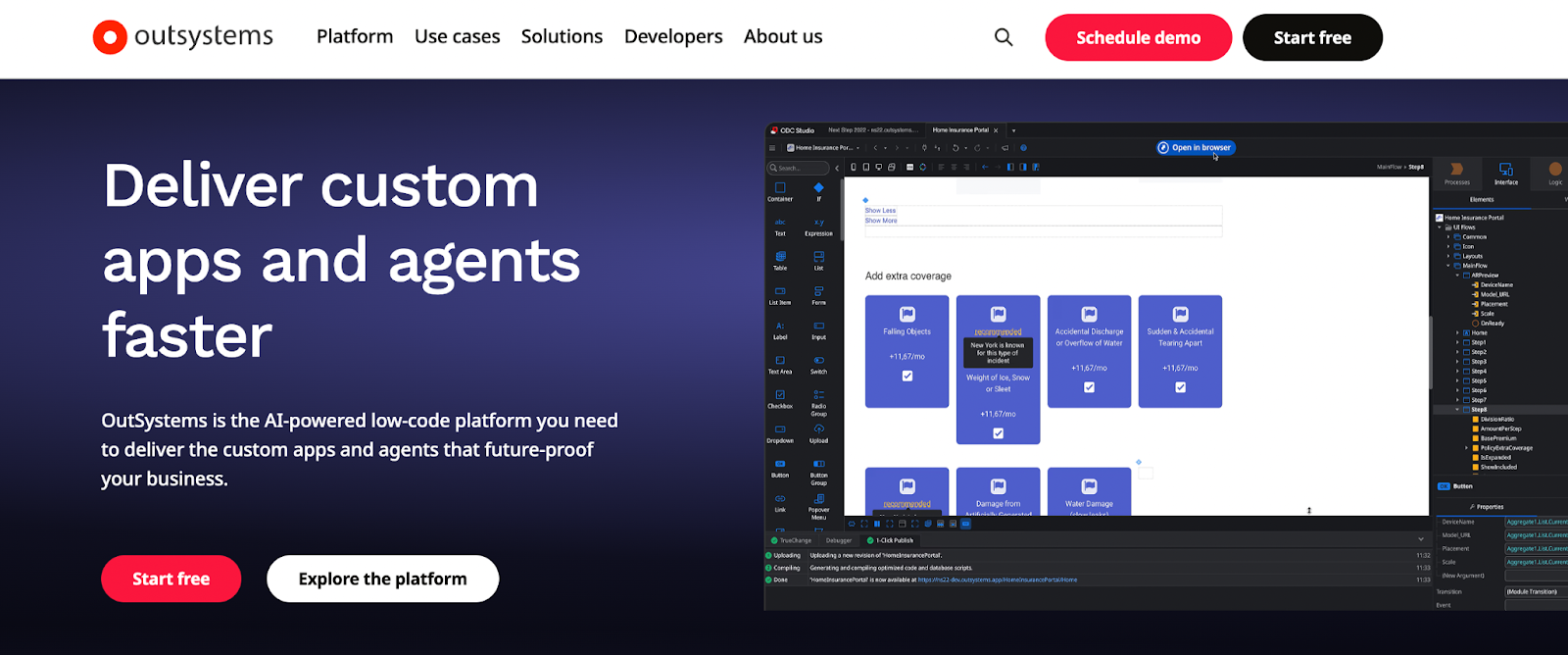This screenshot has height=655, width=1568.
Task: Open the Processes layer icon
Action: pos(1456,171)
